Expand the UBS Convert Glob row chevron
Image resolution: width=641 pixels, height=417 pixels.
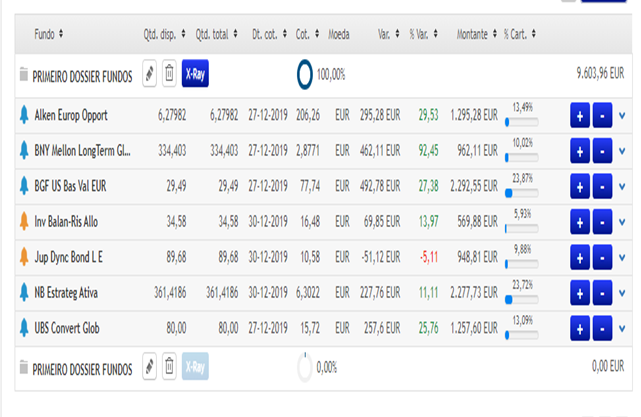[x=622, y=326]
